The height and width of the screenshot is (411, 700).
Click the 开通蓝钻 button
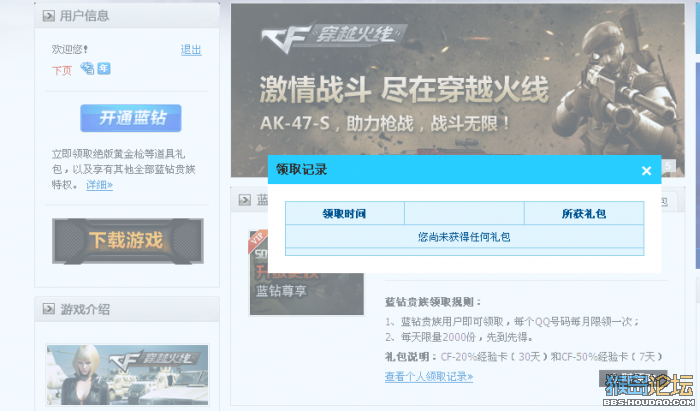pyautogui.click(x=131, y=118)
